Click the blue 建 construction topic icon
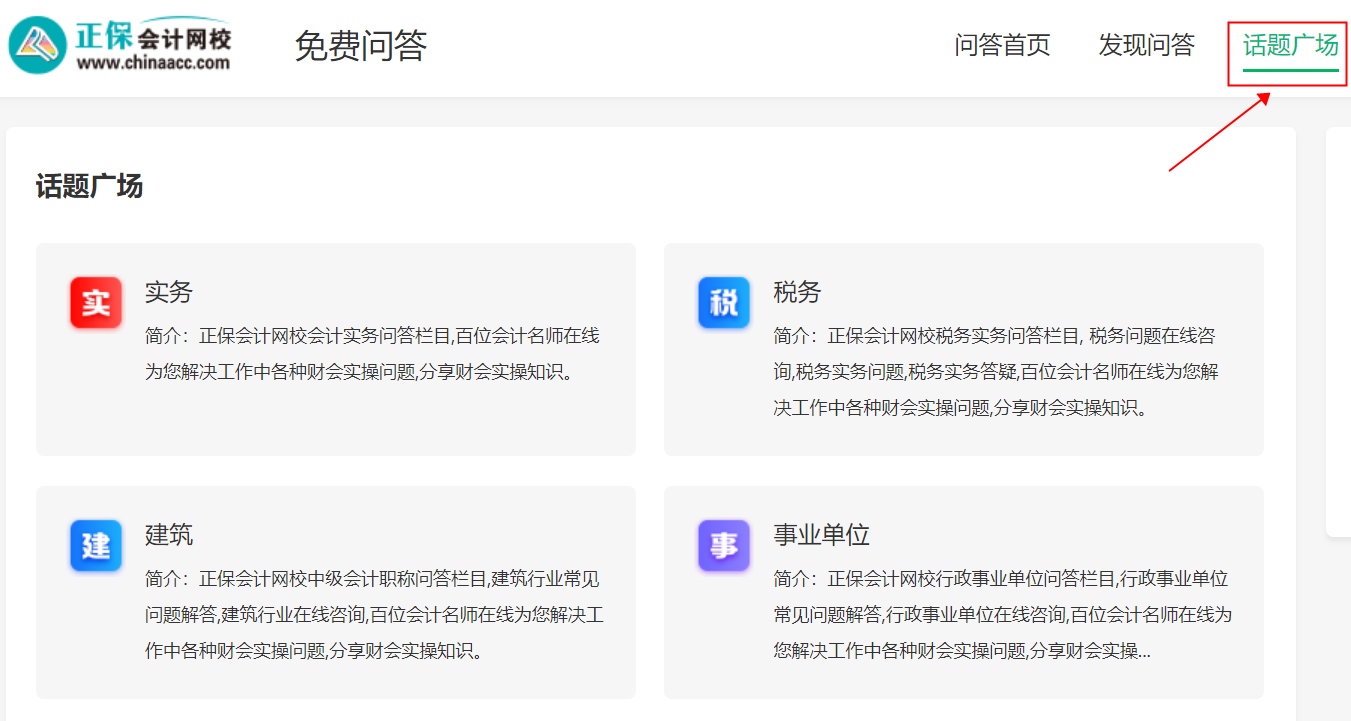Viewport: 1351px width, 721px height. [x=96, y=546]
